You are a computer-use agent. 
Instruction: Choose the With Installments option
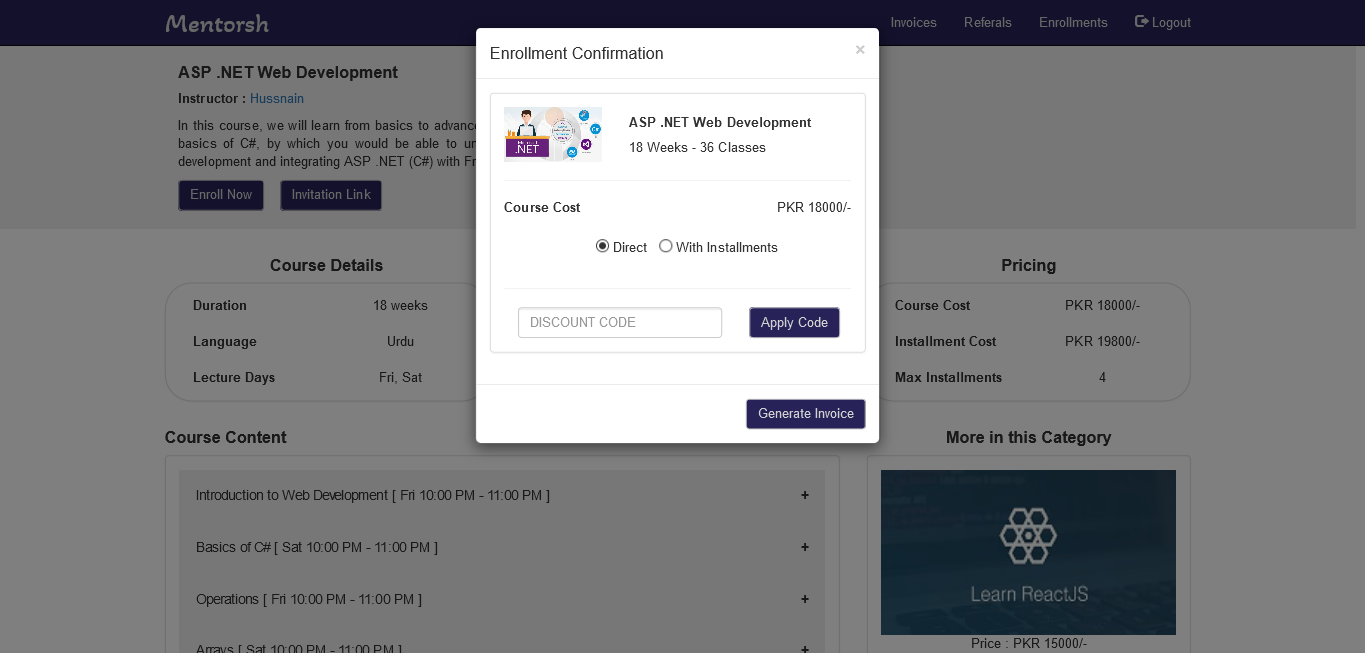tap(666, 246)
